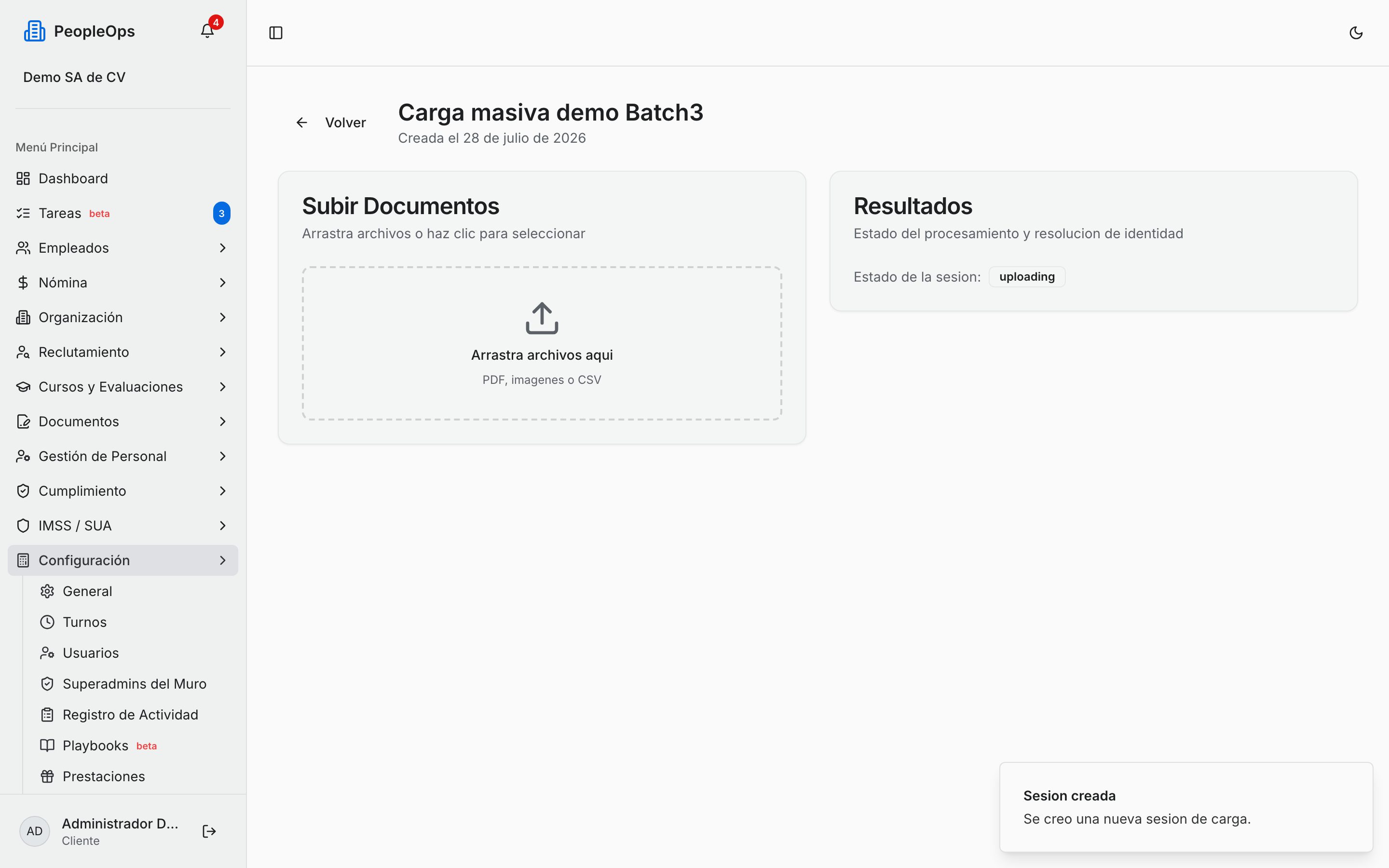The width and height of the screenshot is (1389, 868).
Task: Open the Configuración menu label
Action: (x=84, y=560)
